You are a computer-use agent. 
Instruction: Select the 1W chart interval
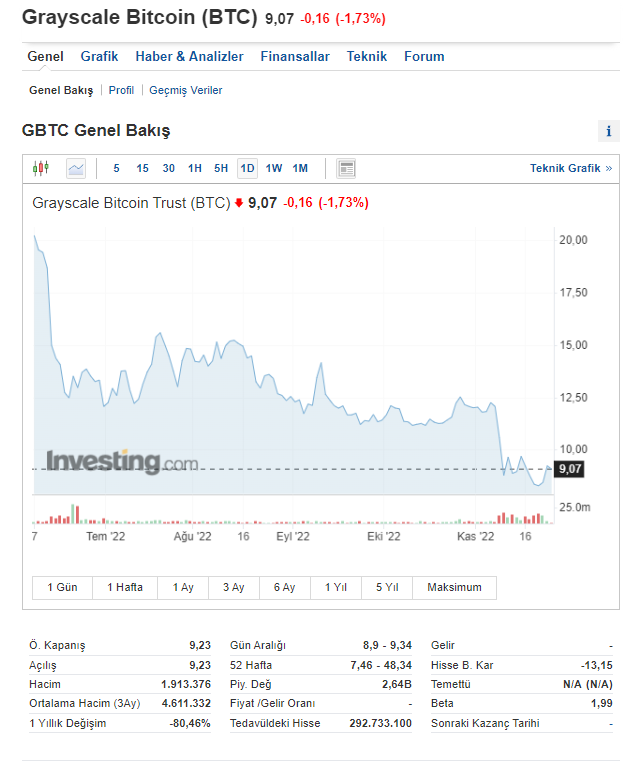tap(274, 168)
